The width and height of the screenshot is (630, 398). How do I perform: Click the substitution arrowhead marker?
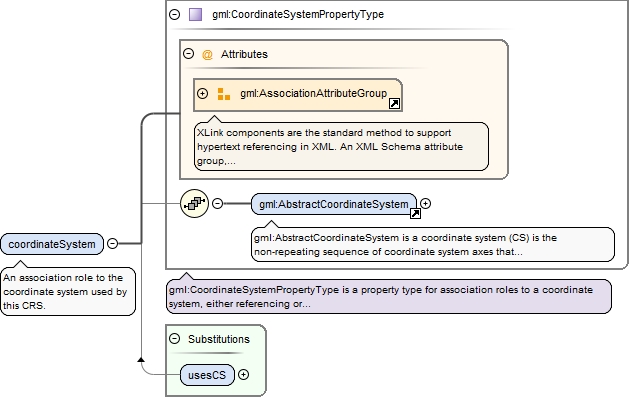point(141,359)
